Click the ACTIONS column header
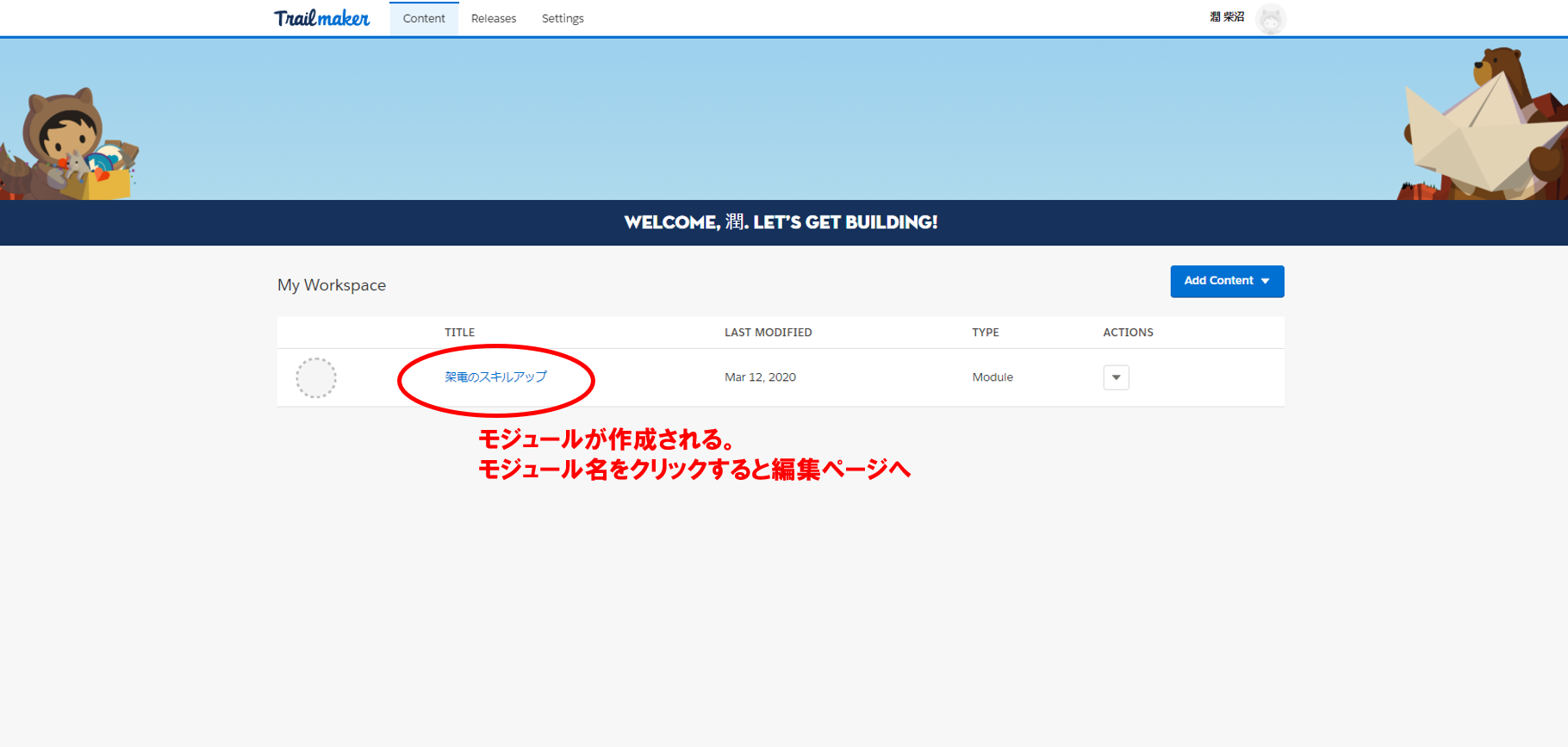1568x747 pixels. tap(1128, 333)
